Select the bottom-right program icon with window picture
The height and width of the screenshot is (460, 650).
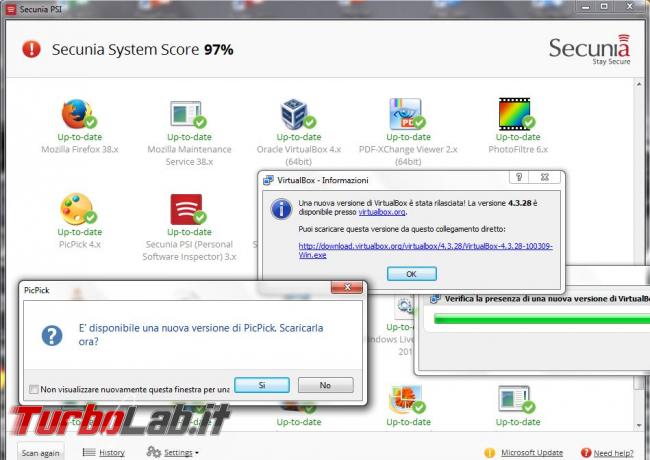pos(517,399)
